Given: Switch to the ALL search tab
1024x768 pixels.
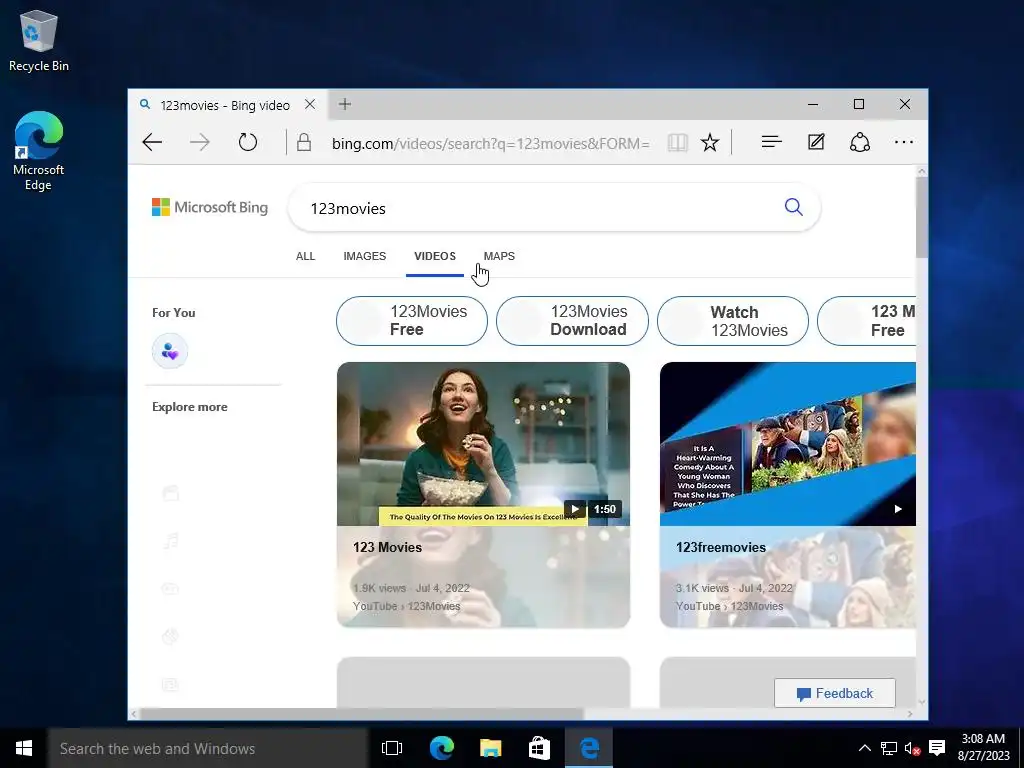Looking at the screenshot, I should click(x=306, y=256).
